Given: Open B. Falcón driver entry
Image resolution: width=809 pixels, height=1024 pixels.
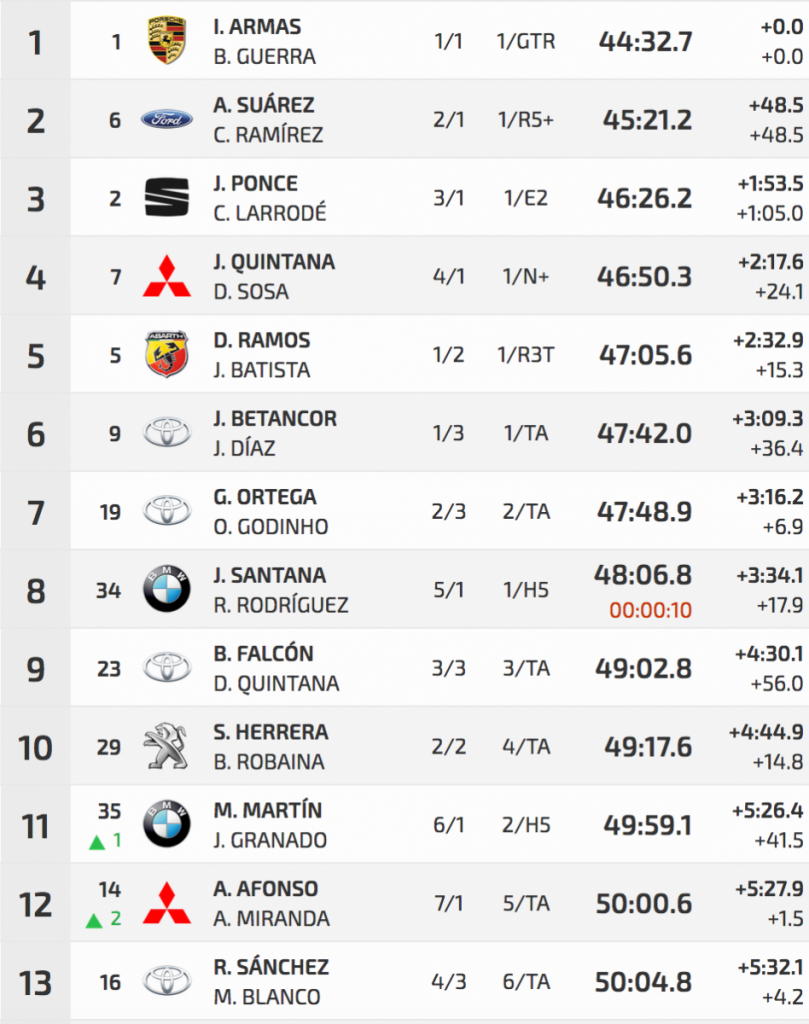Looking at the screenshot, I should 263,654.
